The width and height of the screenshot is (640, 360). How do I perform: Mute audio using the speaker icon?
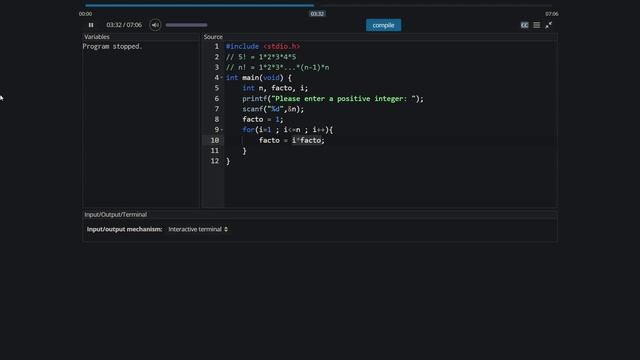155,25
